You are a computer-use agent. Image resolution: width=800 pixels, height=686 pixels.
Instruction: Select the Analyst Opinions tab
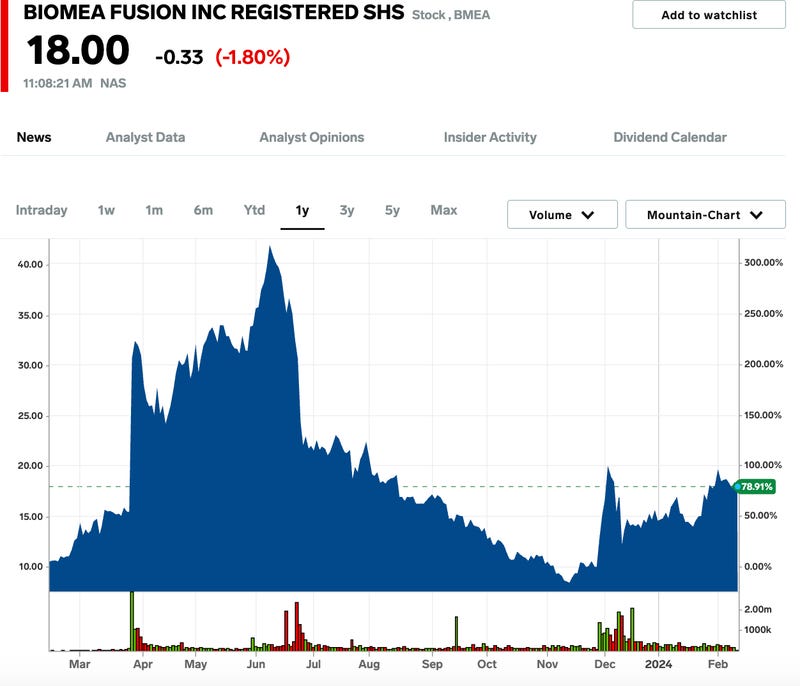[x=311, y=137]
